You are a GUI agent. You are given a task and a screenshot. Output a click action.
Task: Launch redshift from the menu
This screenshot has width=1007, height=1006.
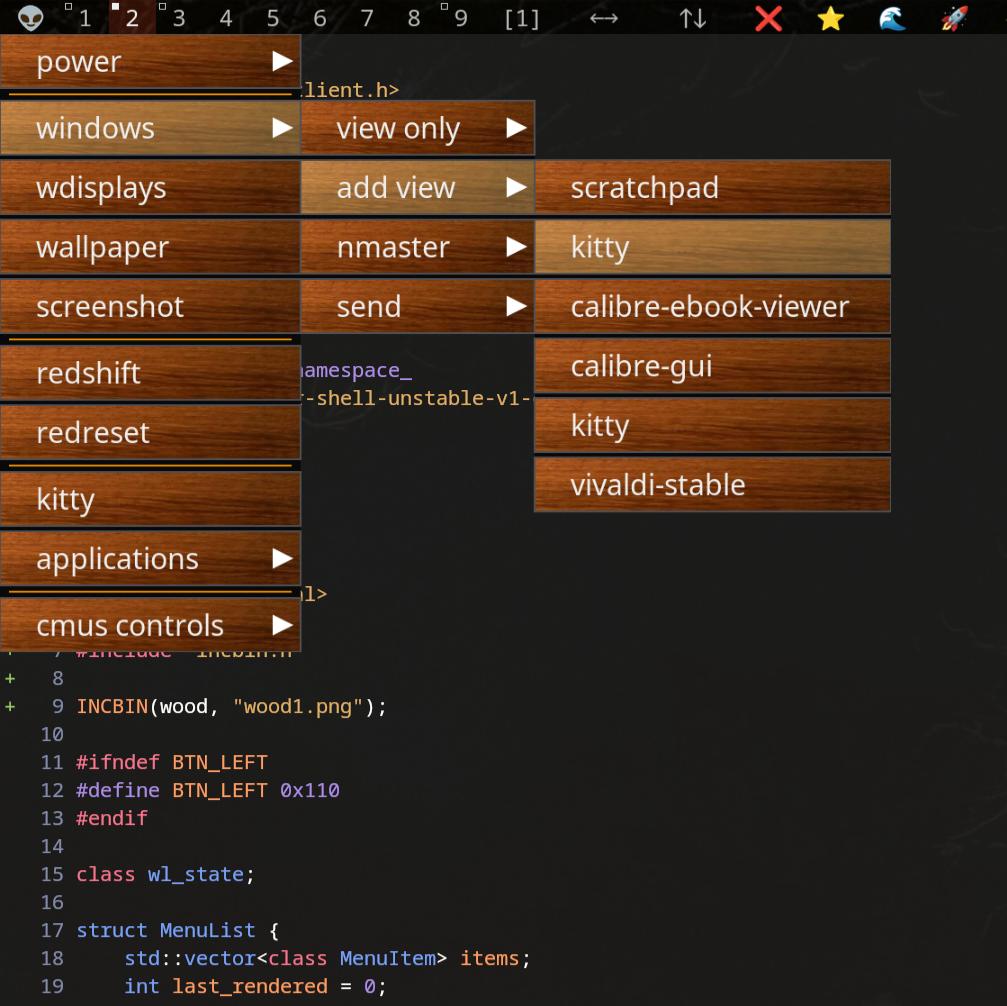point(150,373)
